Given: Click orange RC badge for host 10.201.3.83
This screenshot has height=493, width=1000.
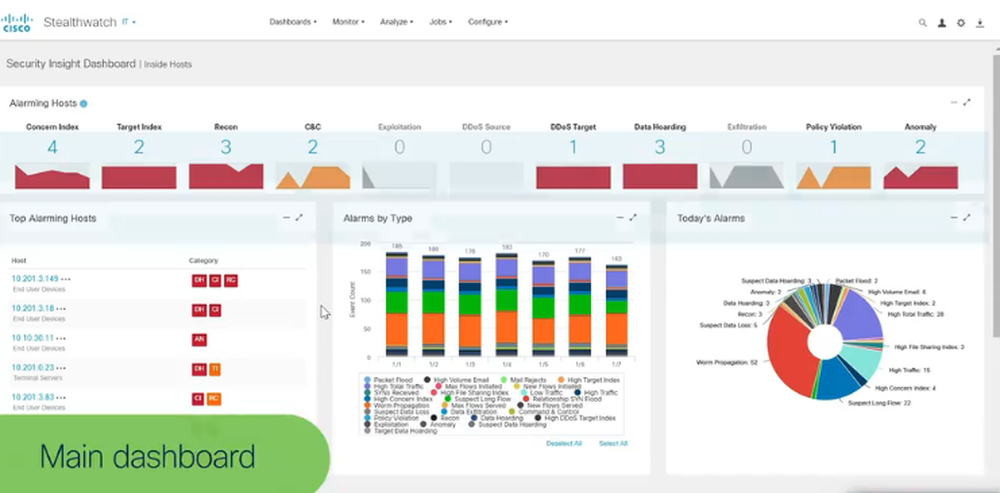Looking at the screenshot, I should [x=214, y=399].
